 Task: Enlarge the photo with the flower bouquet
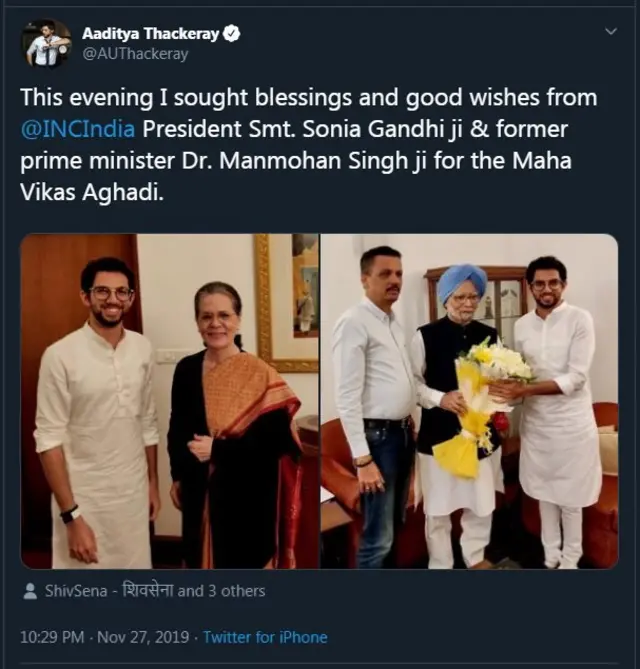(469, 401)
